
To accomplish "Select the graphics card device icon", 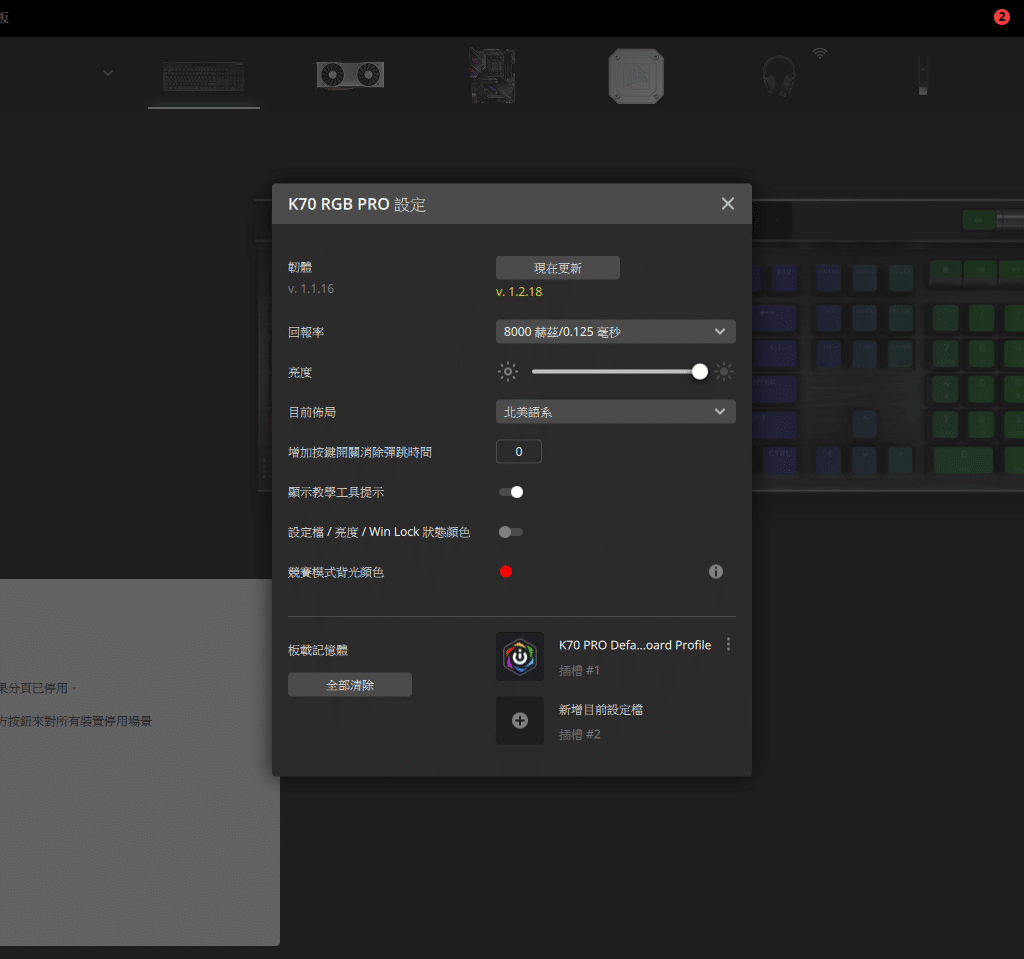I will [x=350, y=75].
